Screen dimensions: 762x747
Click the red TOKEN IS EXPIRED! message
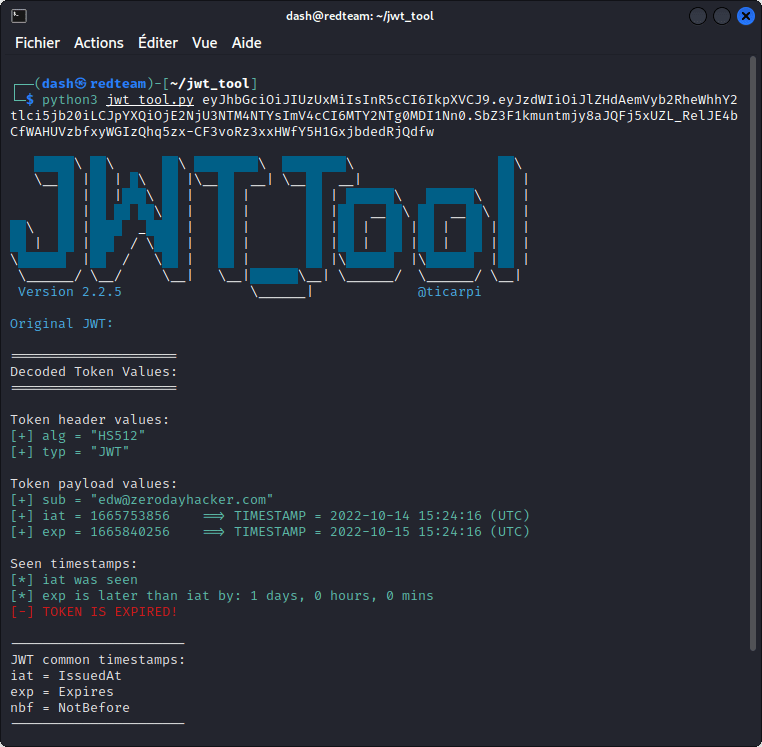click(94, 612)
